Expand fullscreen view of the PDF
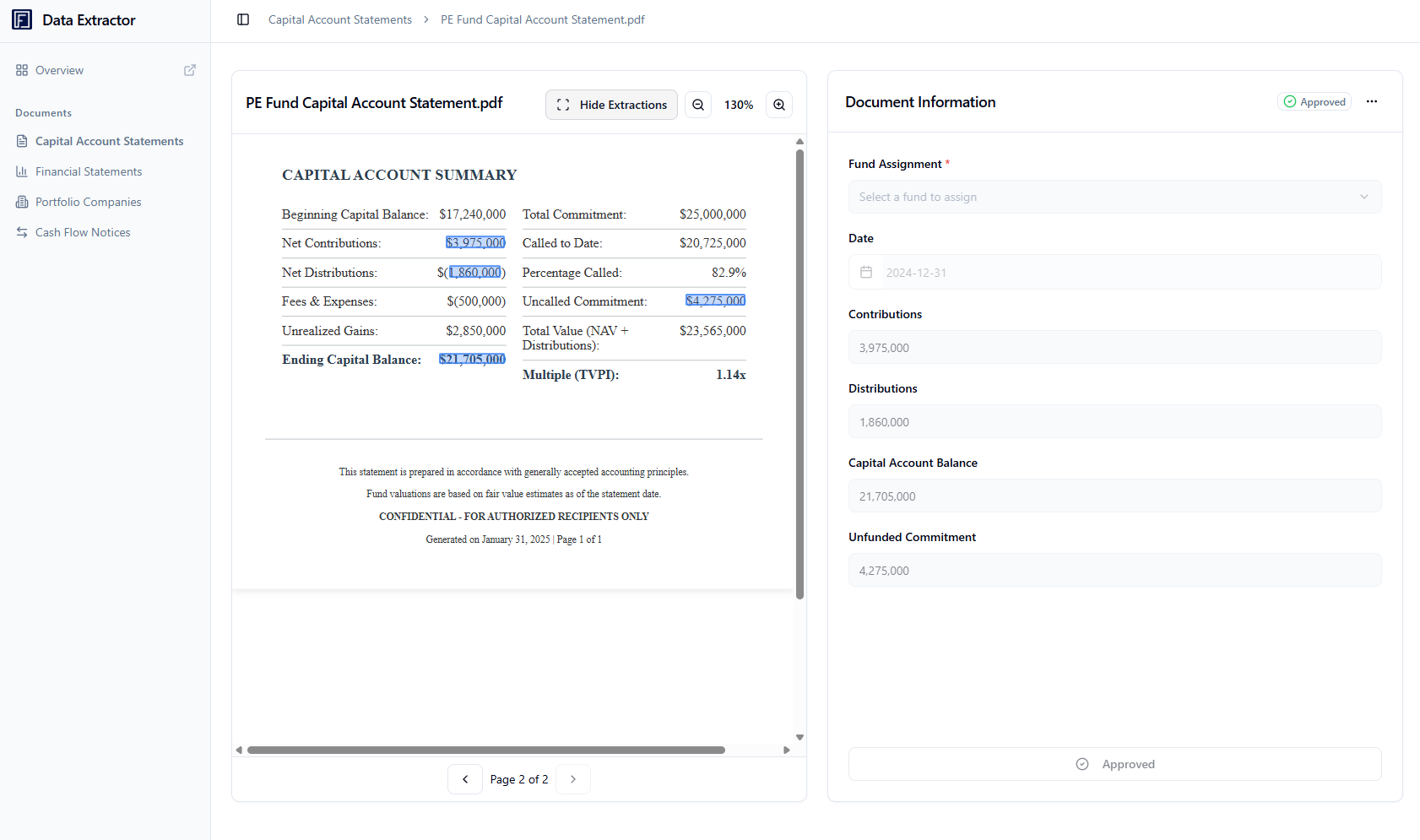Viewport: 1420px width, 840px height. pyautogui.click(x=562, y=104)
